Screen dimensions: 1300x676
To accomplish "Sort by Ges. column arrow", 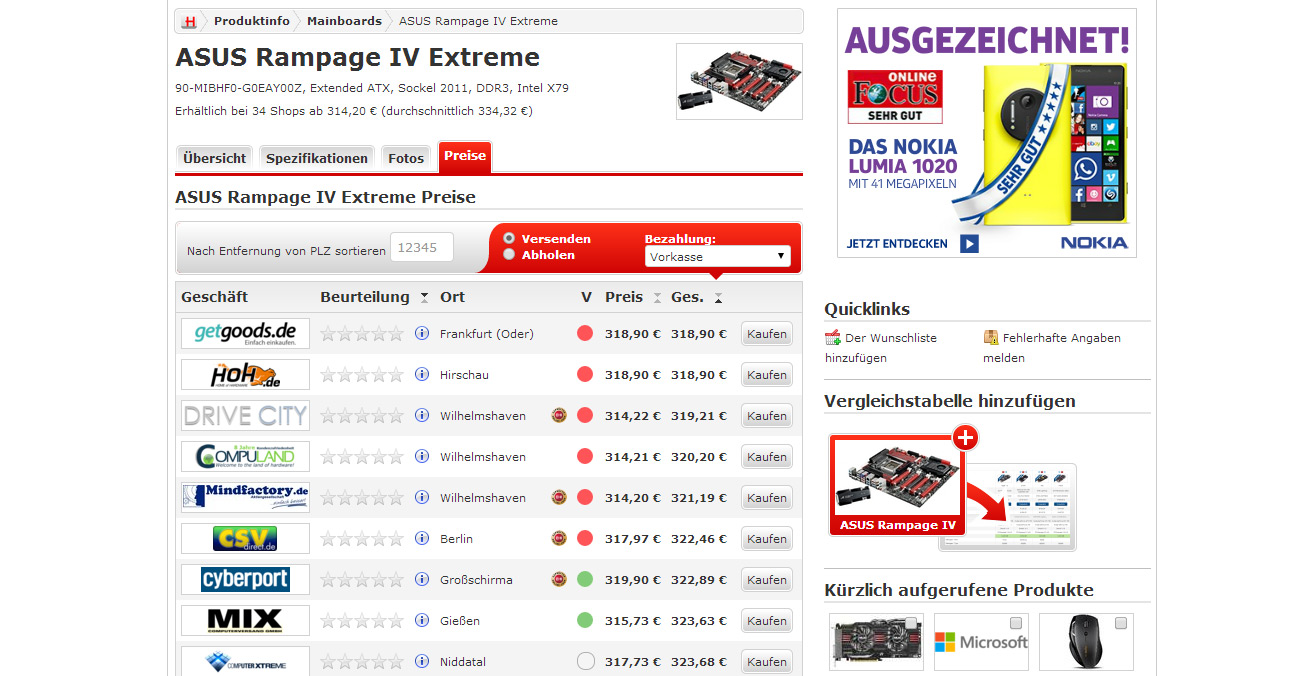I will [x=718, y=298].
